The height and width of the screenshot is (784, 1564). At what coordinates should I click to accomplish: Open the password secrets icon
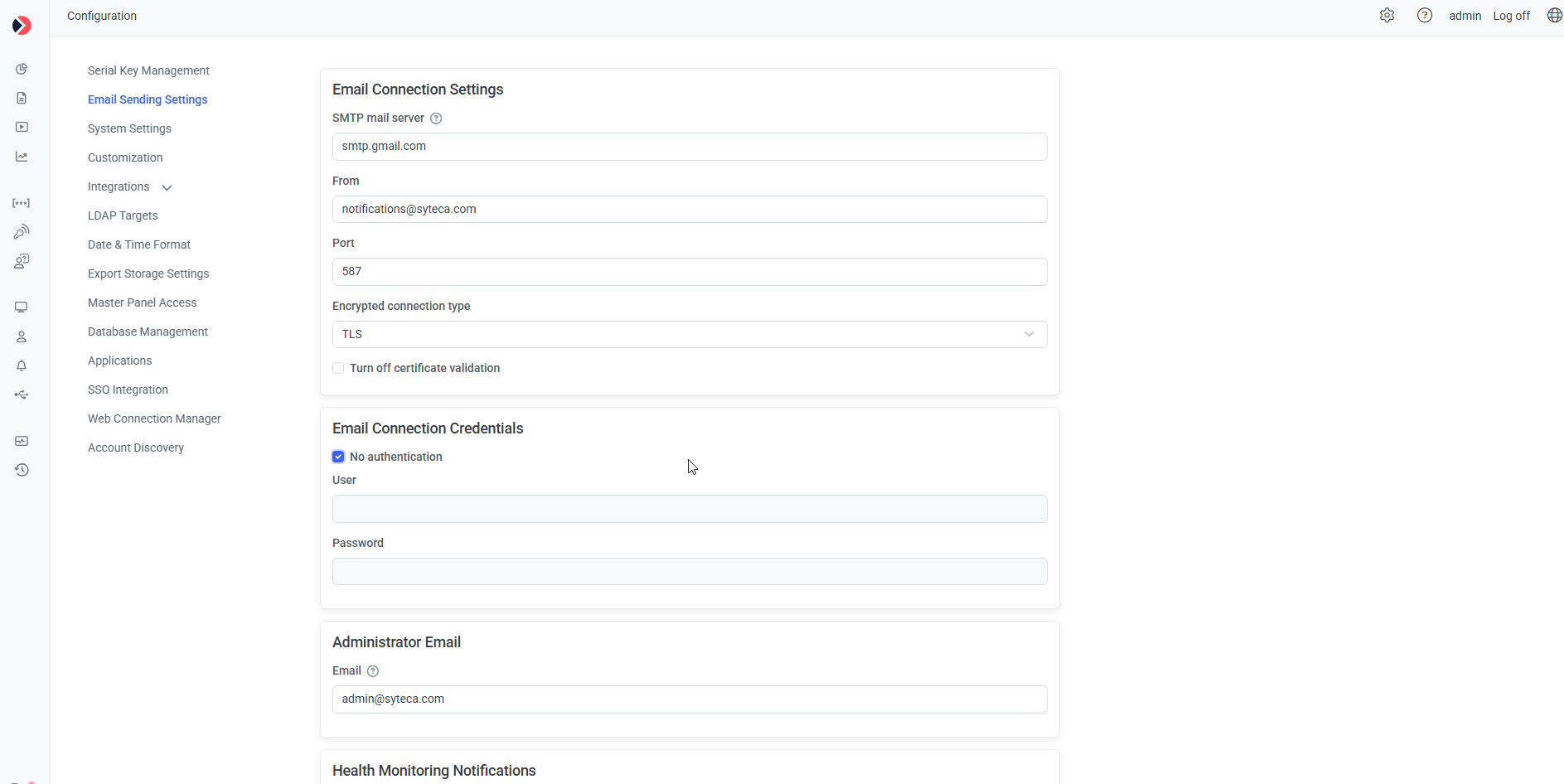pyautogui.click(x=22, y=203)
